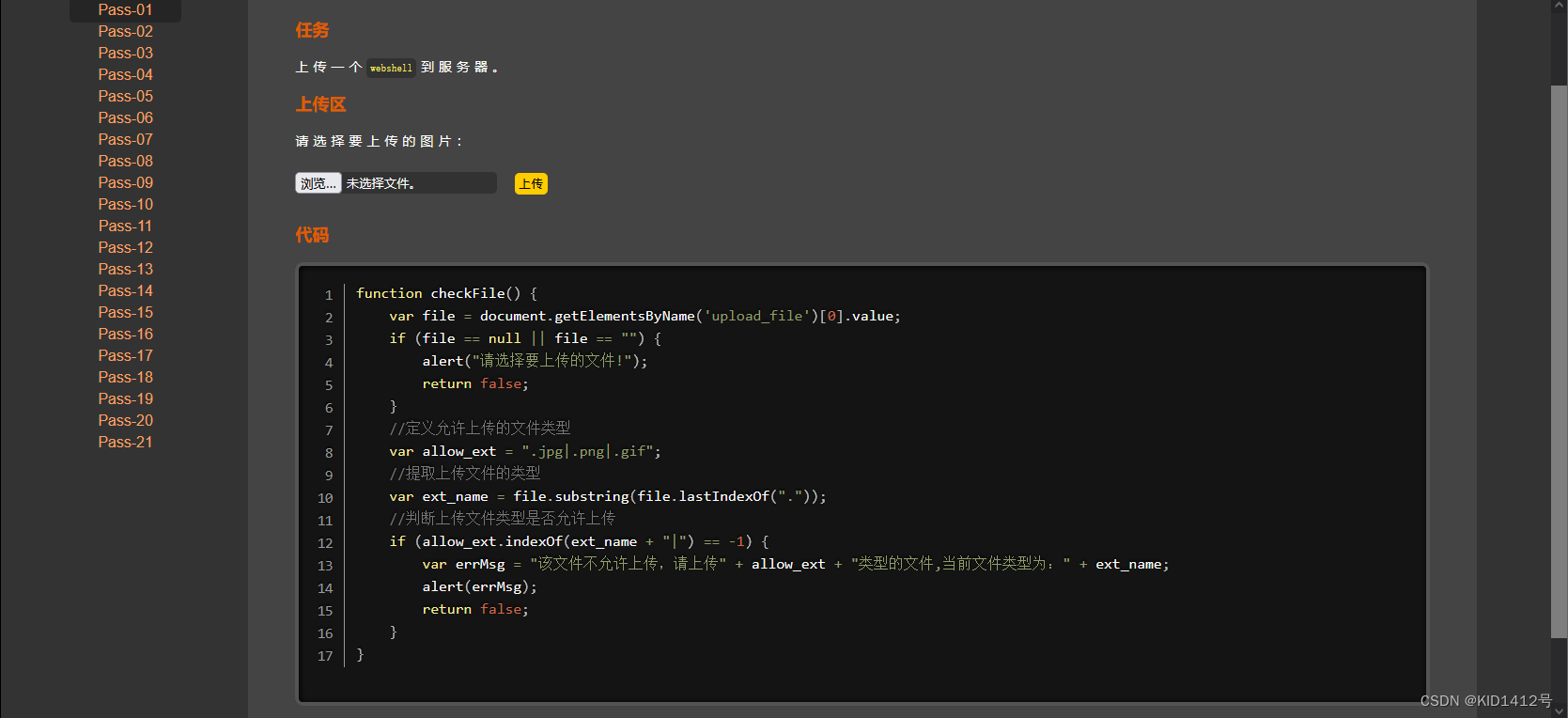Click the code line defining var allow_ext
This screenshot has height=718, width=1568.
click(x=525, y=451)
